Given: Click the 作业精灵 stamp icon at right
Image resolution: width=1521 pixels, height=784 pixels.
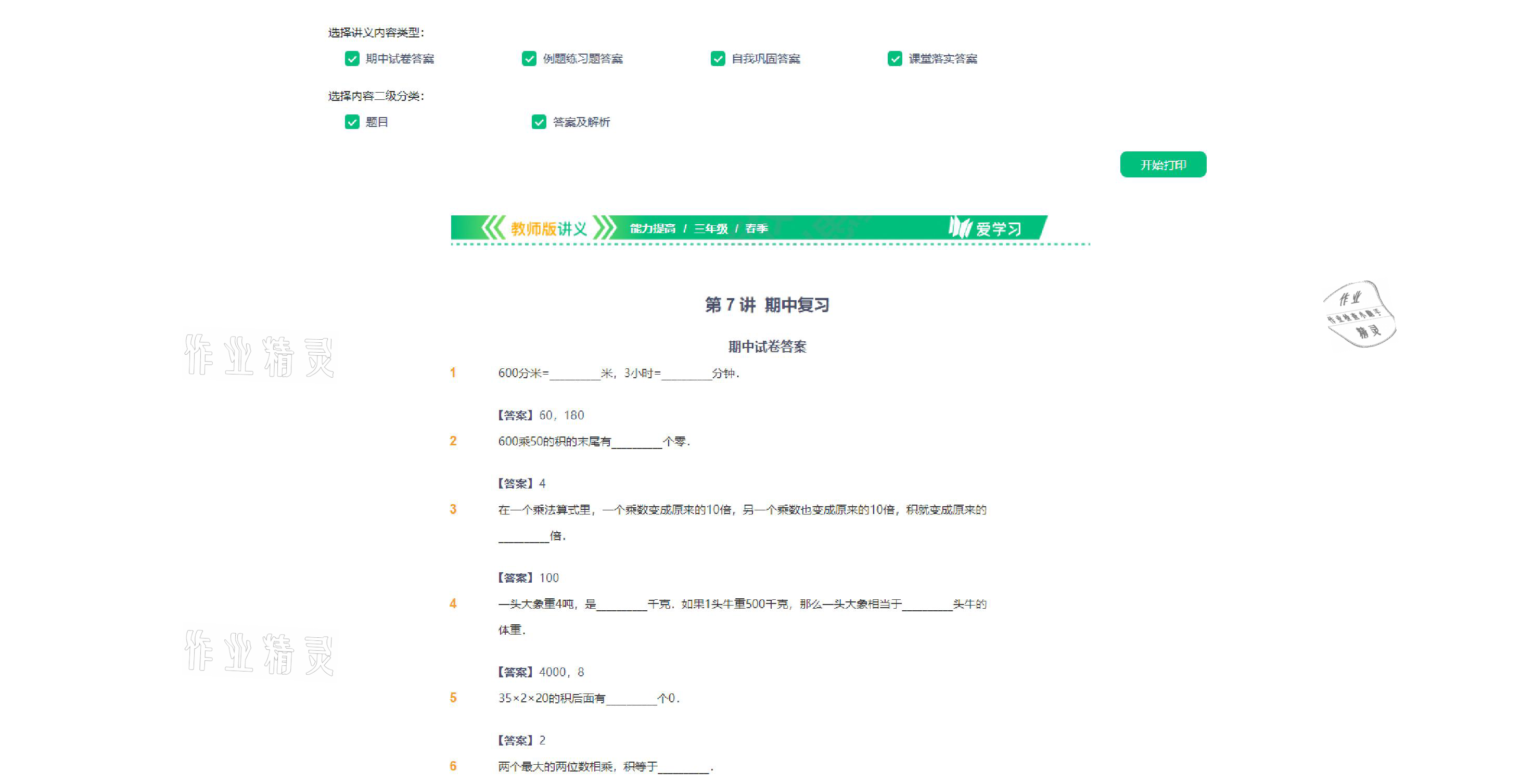Looking at the screenshot, I should 1359,314.
